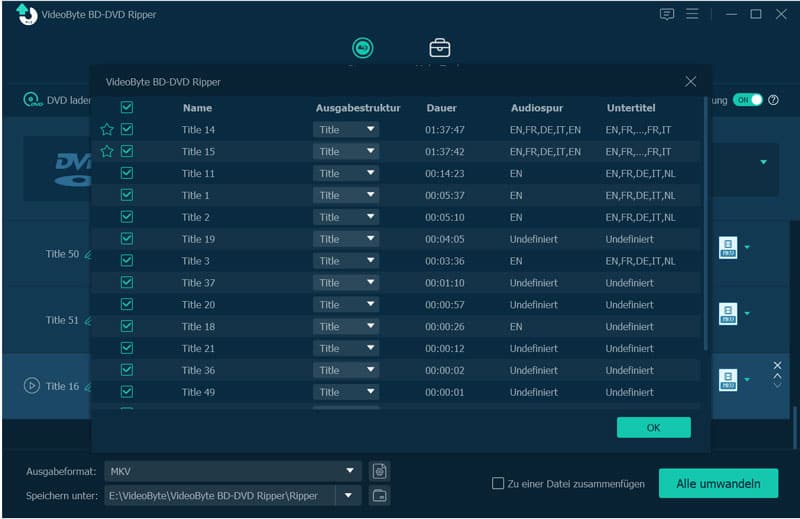Click Title 1 subtitle 'EN,FR,DE,IT,NL'
Viewport: 800px width, 519px height.
pyautogui.click(x=640, y=195)
